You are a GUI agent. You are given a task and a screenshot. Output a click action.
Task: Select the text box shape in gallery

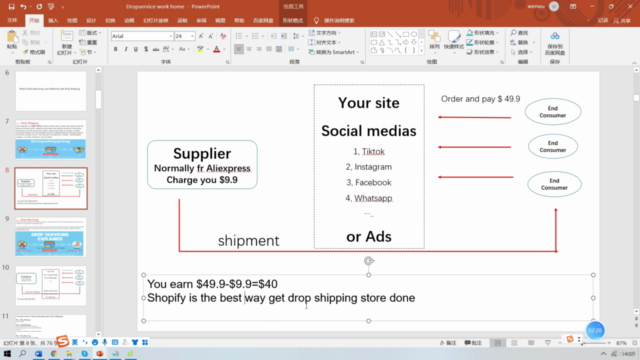tap(373, 34)
